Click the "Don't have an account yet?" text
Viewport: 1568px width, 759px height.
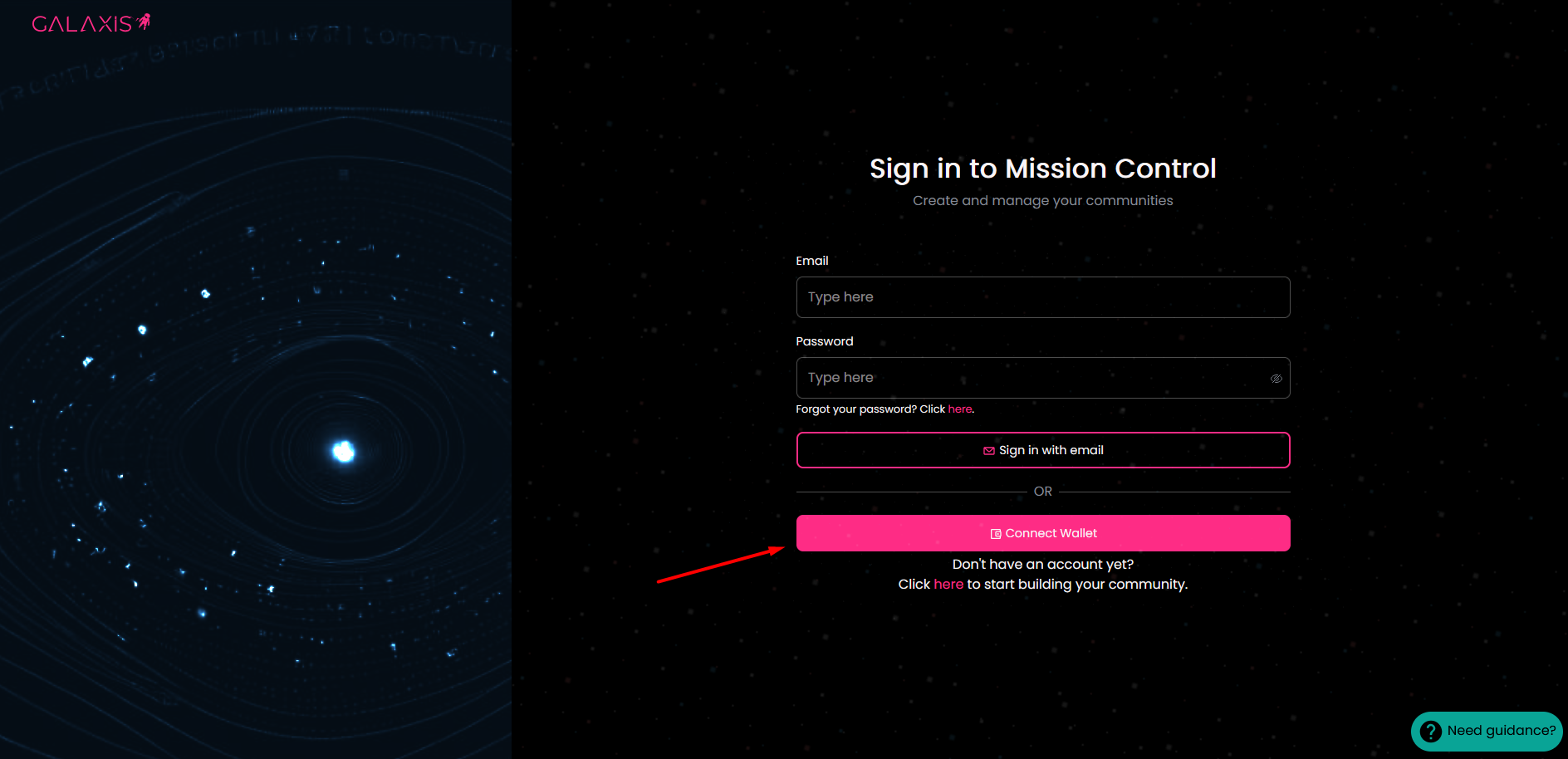tap(1042, 565)
